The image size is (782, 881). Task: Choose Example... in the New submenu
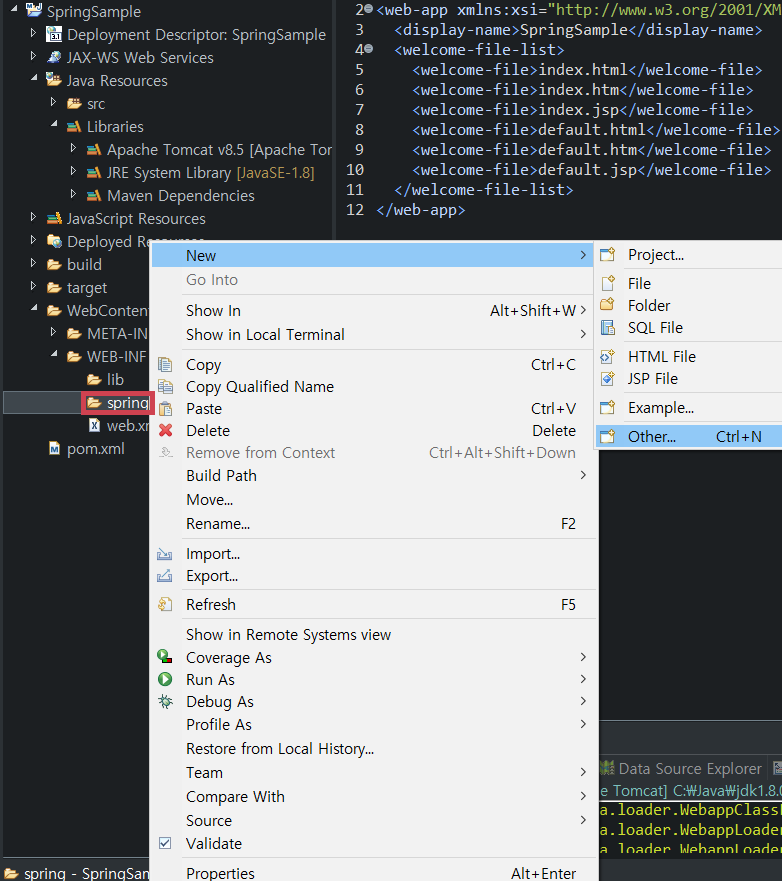pos(689,408)
